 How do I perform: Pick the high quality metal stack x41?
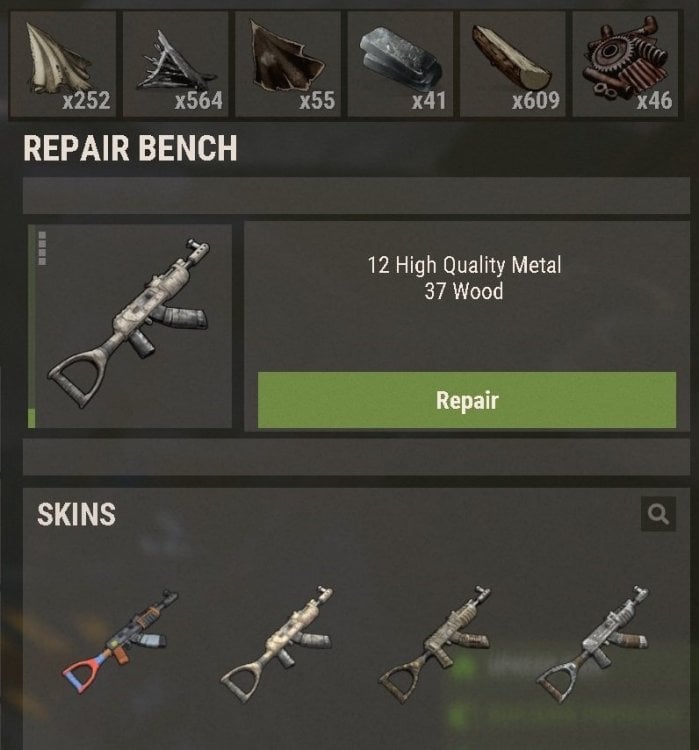pos(400,64)
